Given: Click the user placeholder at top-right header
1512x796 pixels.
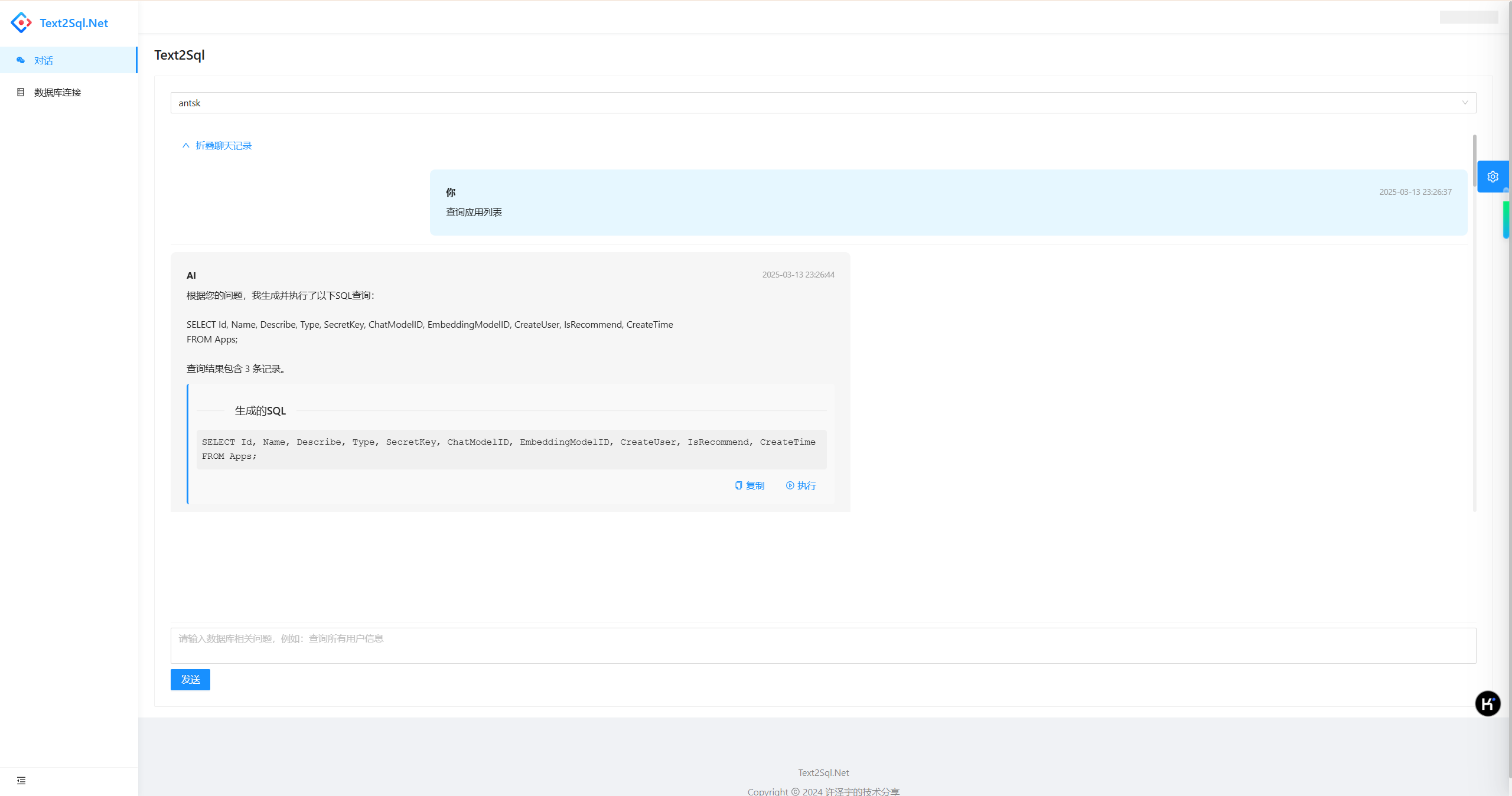Looking at the screenshot, I should [1468, 17].
